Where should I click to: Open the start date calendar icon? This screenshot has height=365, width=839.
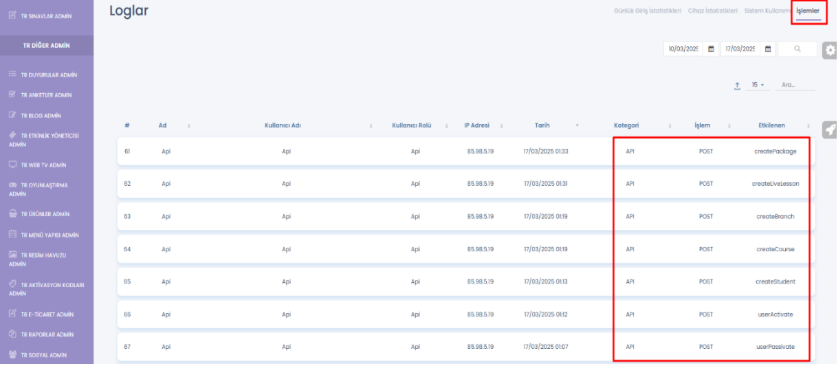(711, 49)
